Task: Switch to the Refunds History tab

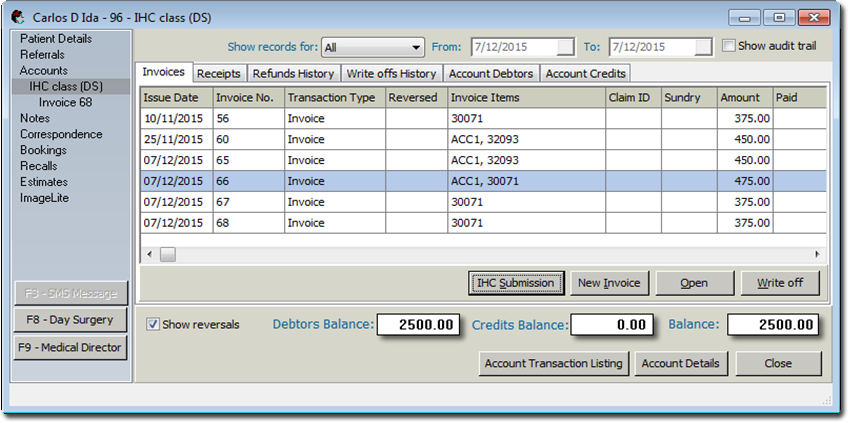Action: click(x=293, y=73)
